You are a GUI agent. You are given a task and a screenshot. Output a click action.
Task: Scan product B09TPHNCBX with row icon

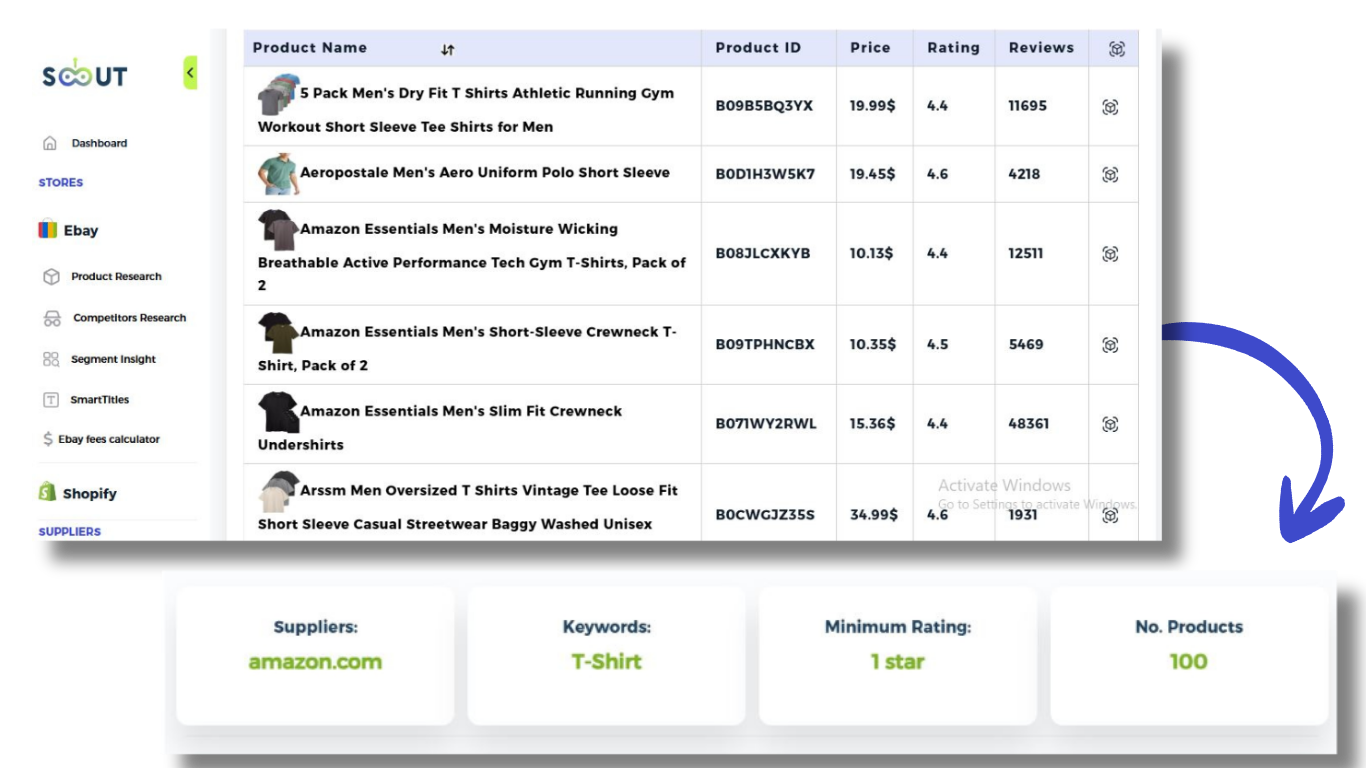click(1110, 345)
